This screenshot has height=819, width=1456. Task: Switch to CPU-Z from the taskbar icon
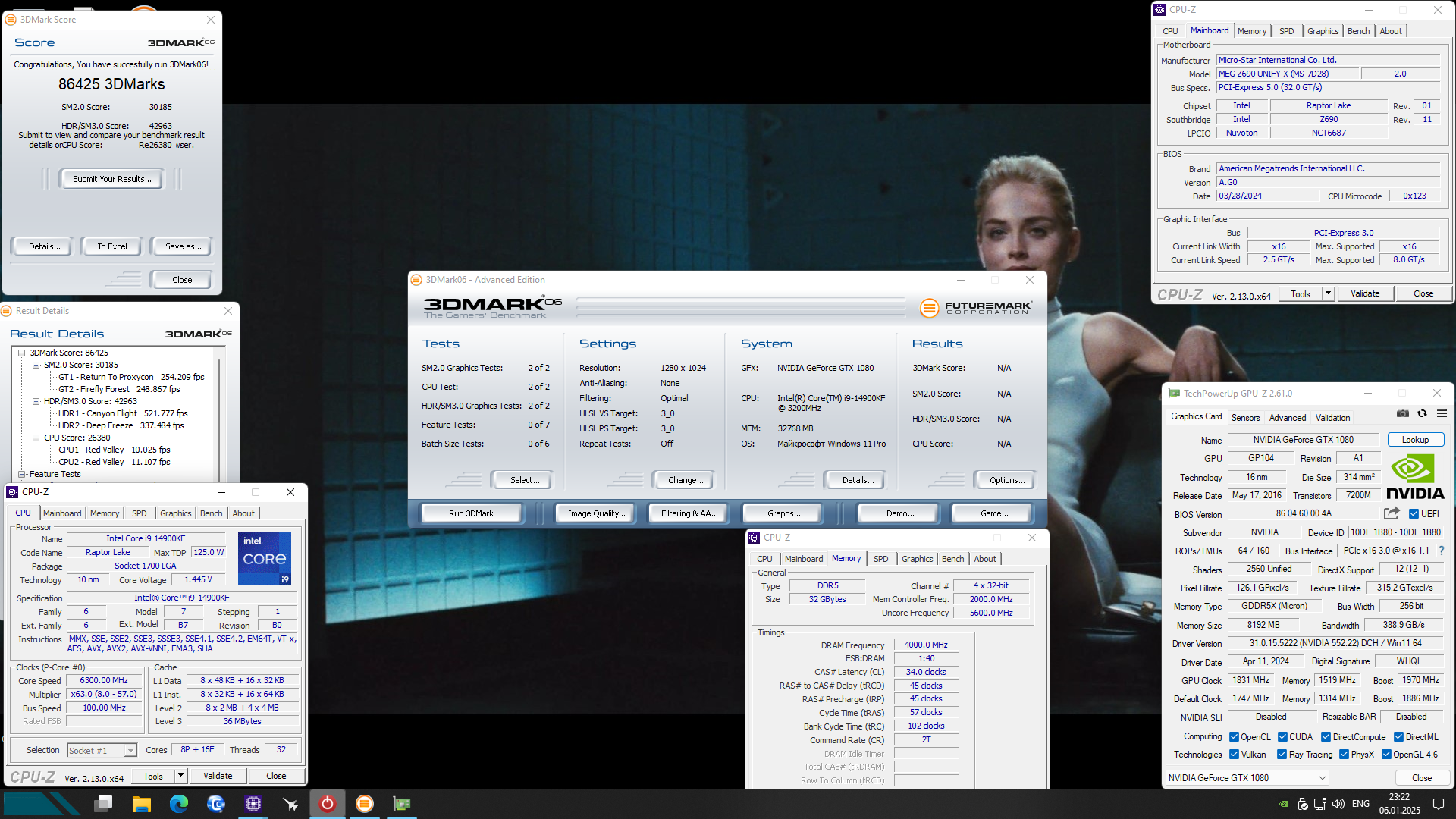[x=253, y=804]
